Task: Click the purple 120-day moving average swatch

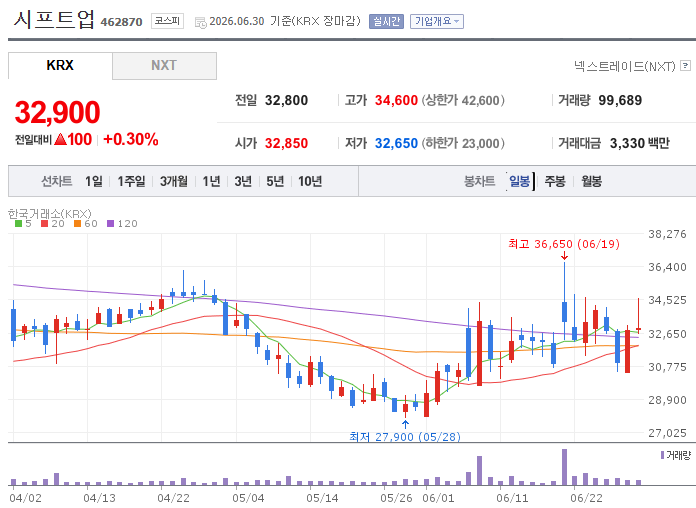Action: (x=111, y=224)
